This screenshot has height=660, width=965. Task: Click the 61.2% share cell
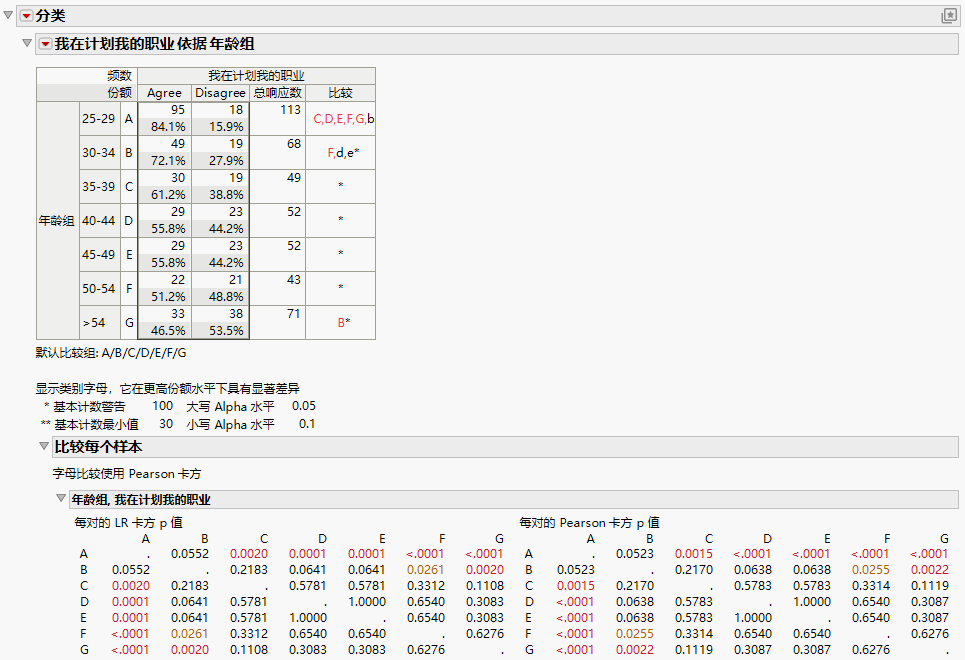pyautogui.click(x=165, y=194)
